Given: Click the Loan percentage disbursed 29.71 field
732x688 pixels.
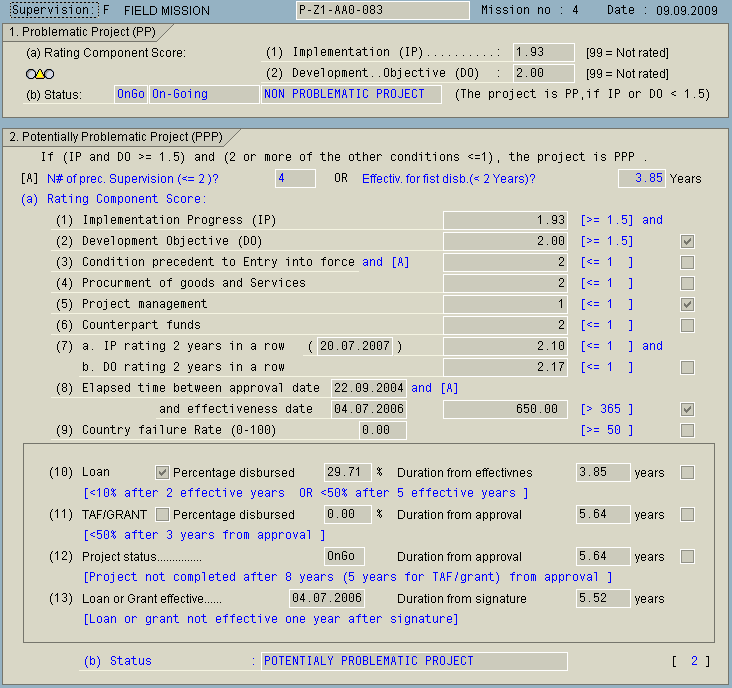Looking at the screenshot, I should pyautogui.click(x=348, y=472).
